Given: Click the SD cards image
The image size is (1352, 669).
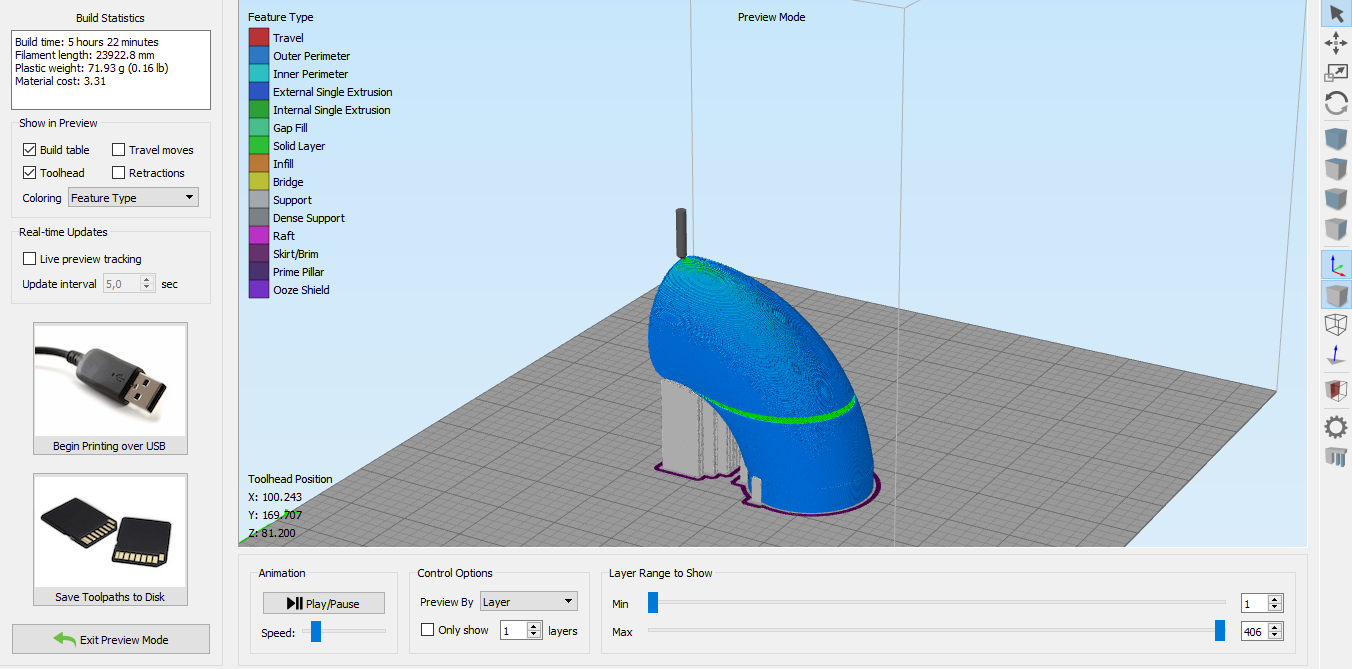Looking at the screenshot, I should (x=110, y=532).
